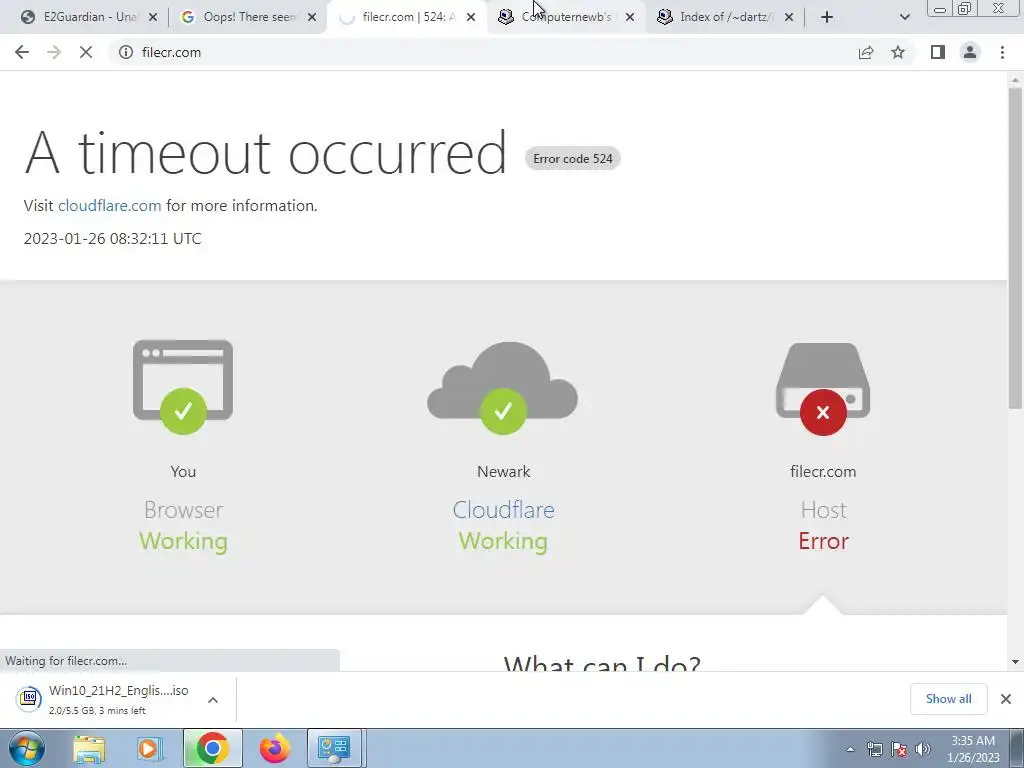Stop loading the filecr.com page

[86, 52]
